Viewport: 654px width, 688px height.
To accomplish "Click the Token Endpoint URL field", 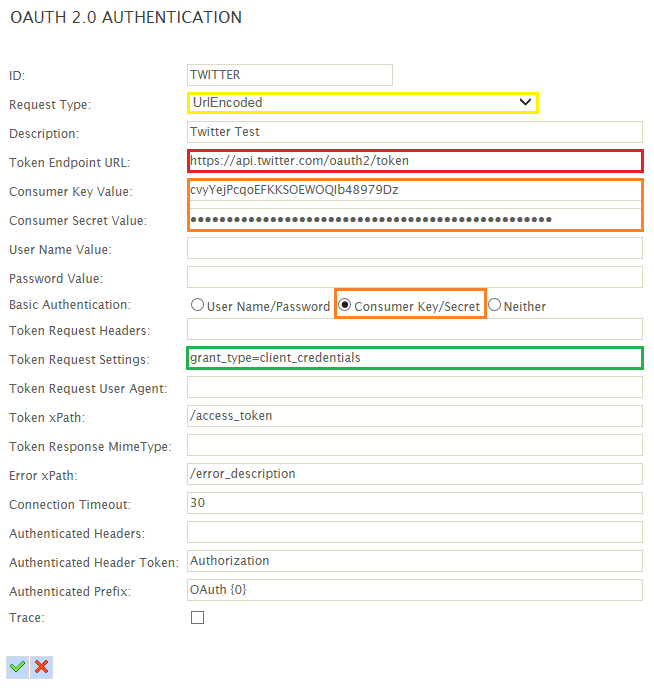I will tap(415, 161).
